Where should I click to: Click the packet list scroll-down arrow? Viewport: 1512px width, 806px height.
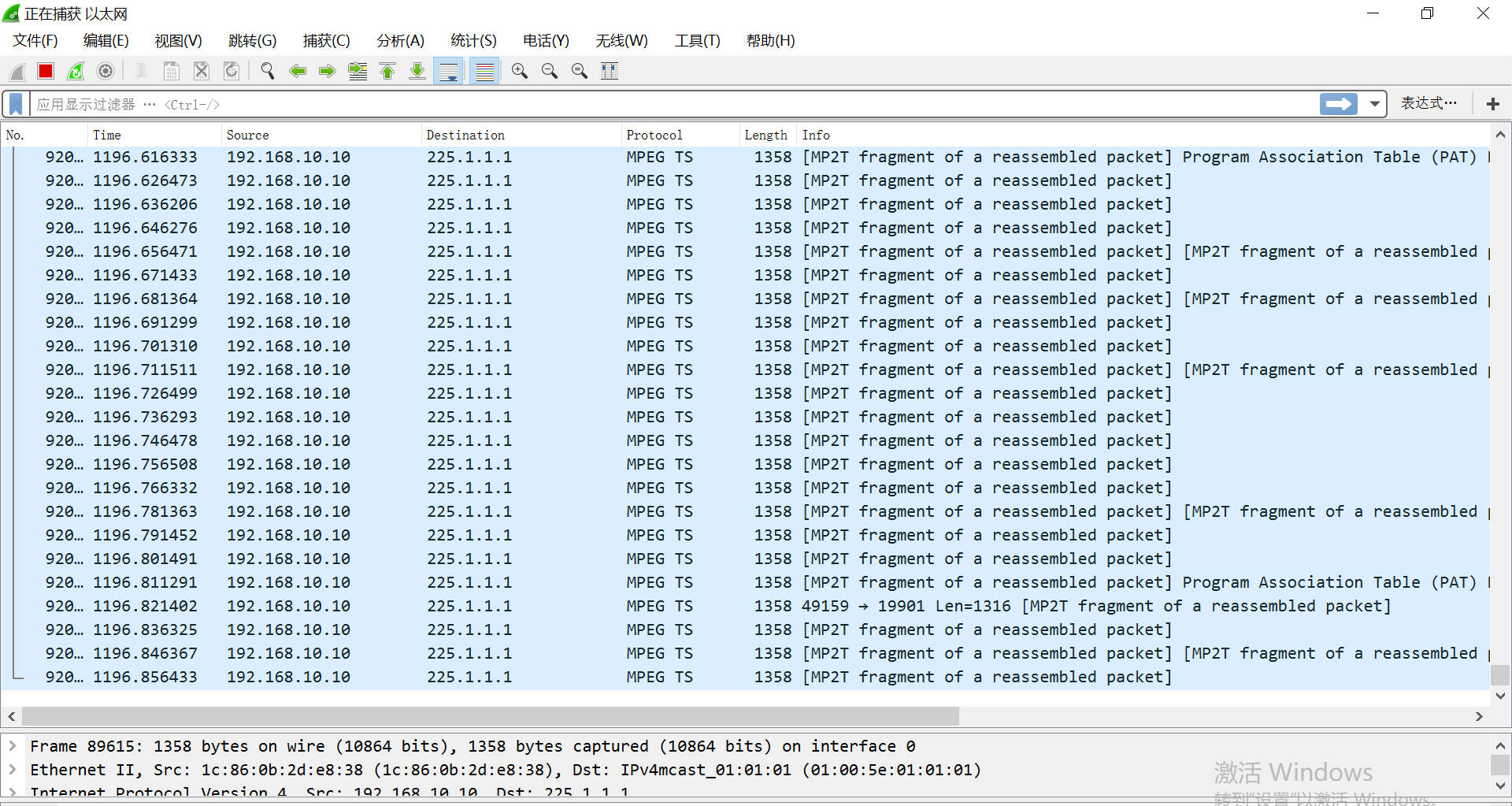point(1500,696)
